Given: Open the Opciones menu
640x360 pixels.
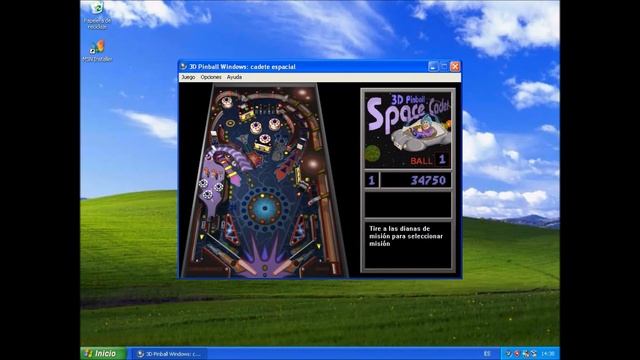Looking at the screenshot, I should [211, 77].
